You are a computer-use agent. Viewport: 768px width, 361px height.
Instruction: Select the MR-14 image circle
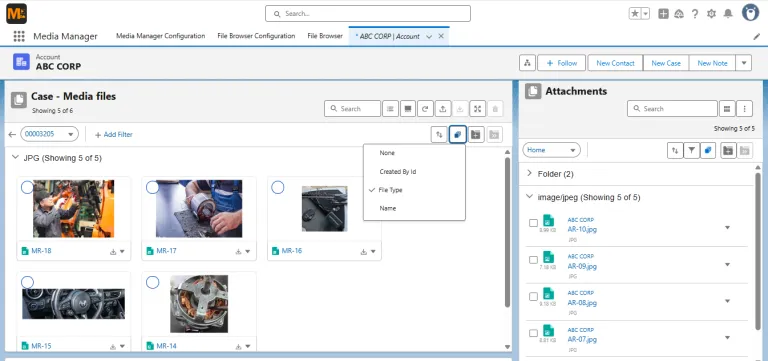tap(153, 282)
